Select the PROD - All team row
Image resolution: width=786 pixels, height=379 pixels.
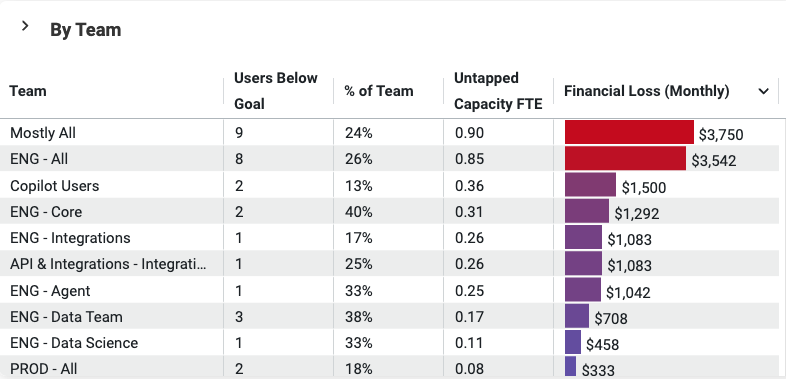point(389,368)
